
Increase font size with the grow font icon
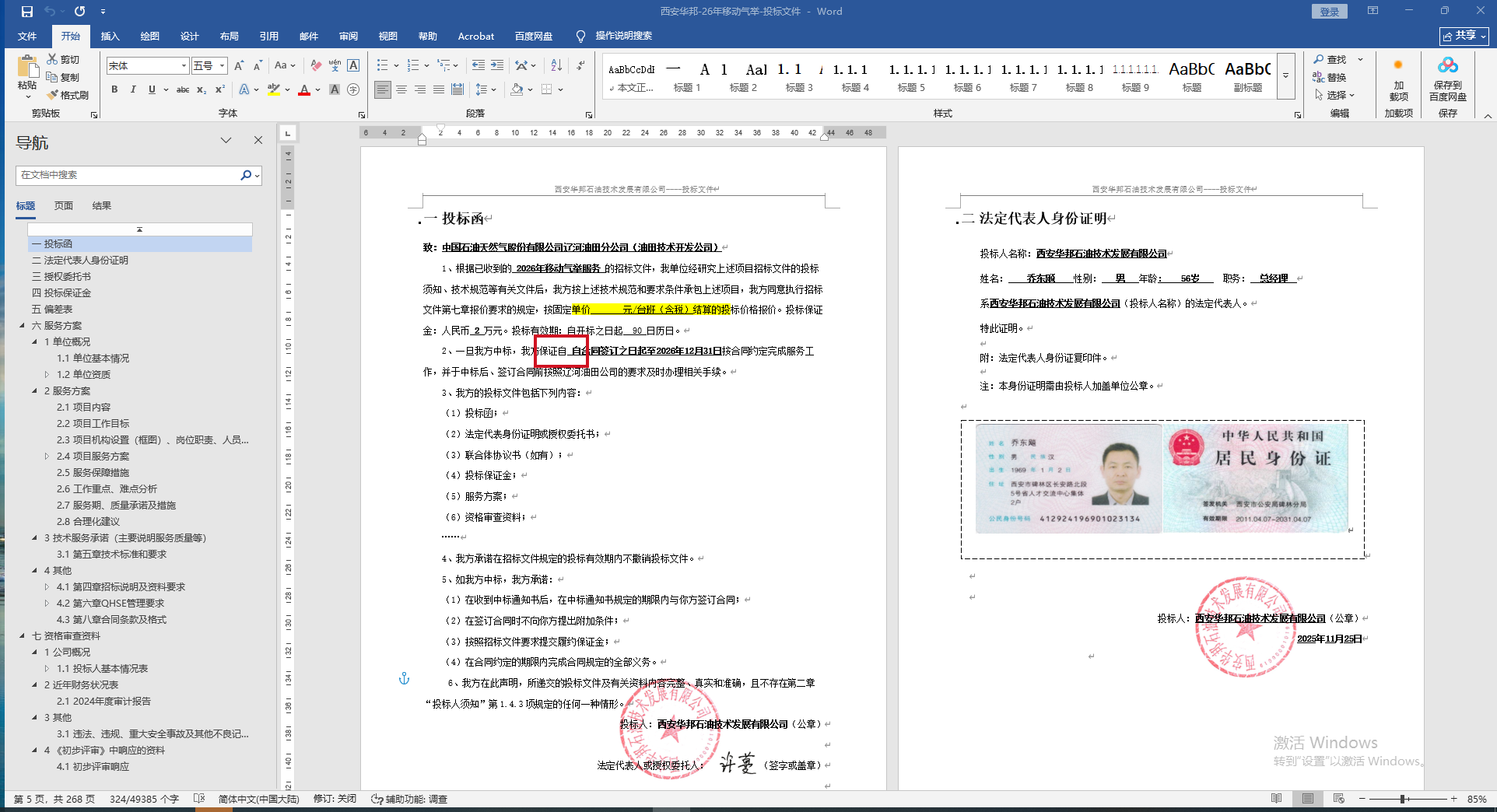239,66
